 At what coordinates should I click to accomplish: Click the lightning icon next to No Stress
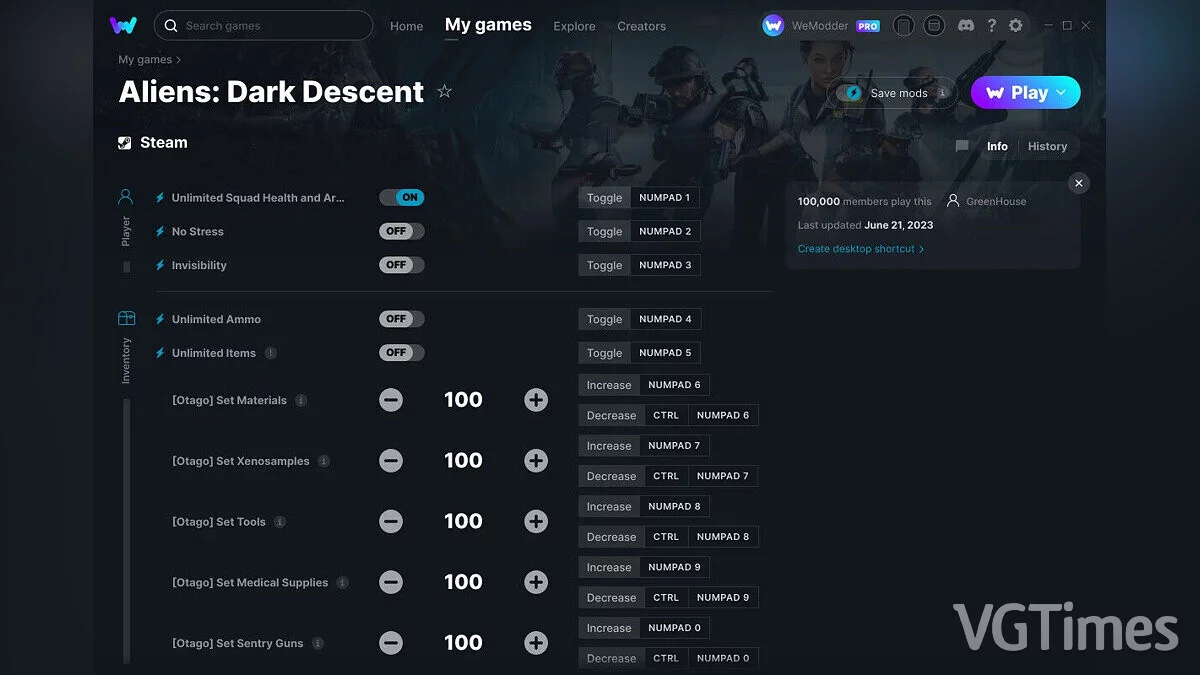160,231
